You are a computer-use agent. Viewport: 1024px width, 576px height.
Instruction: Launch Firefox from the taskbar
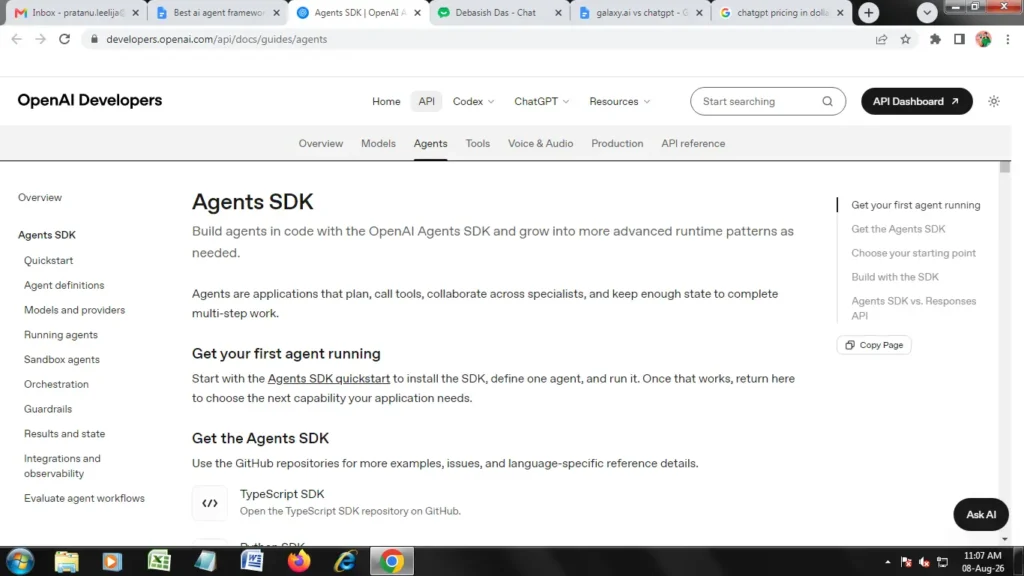coord(299,561)
